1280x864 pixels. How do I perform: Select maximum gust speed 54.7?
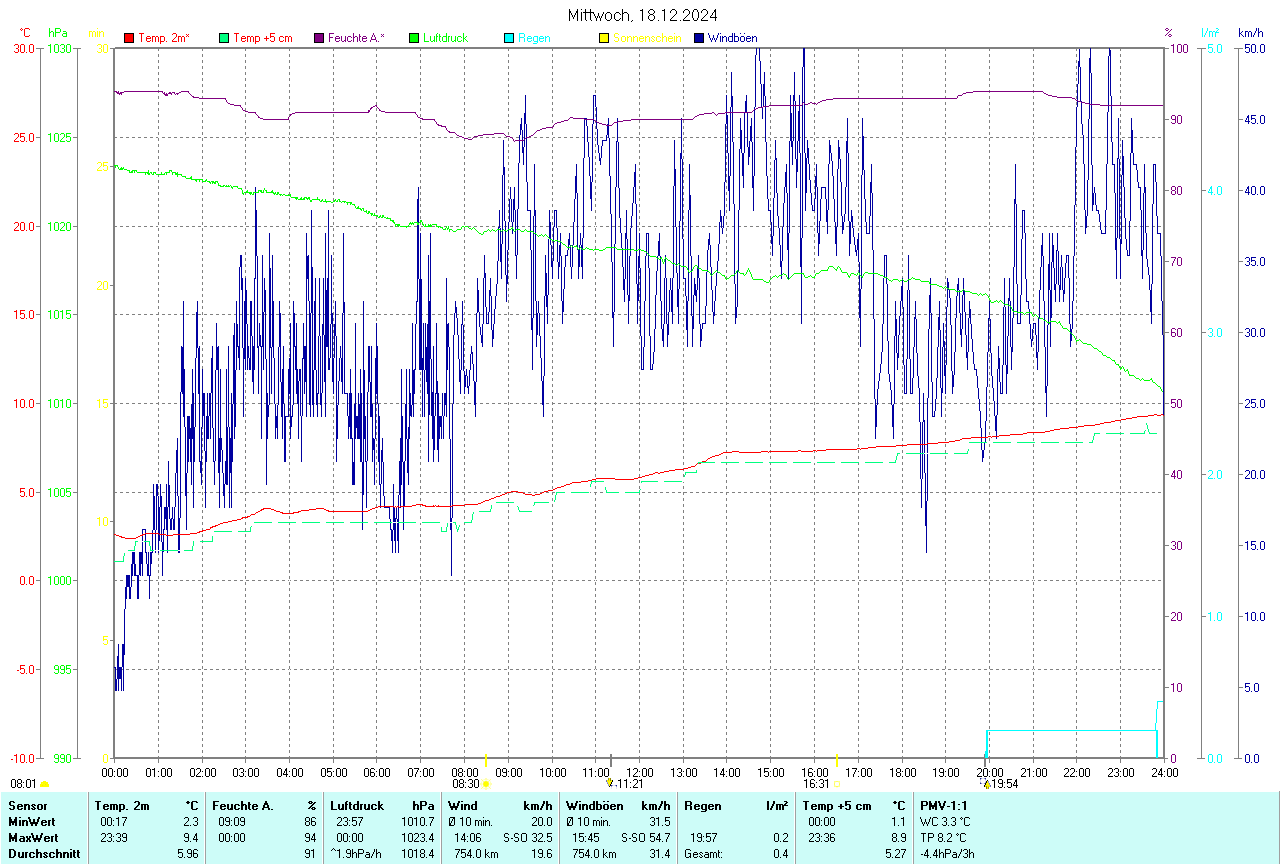pyautogui.click(x=660, y=837)
